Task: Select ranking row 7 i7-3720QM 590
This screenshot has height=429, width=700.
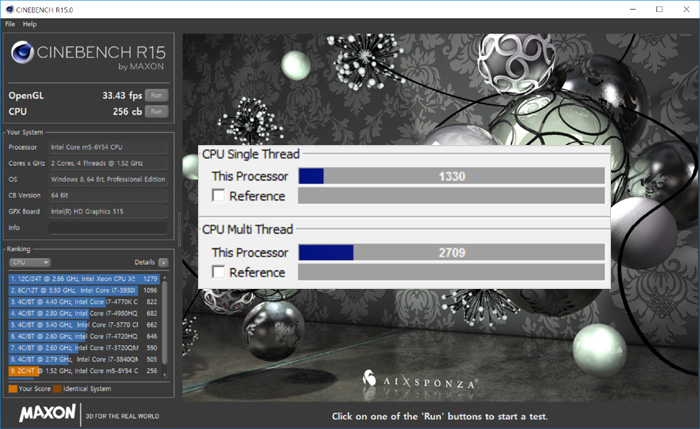Action: tap(84, 348)
